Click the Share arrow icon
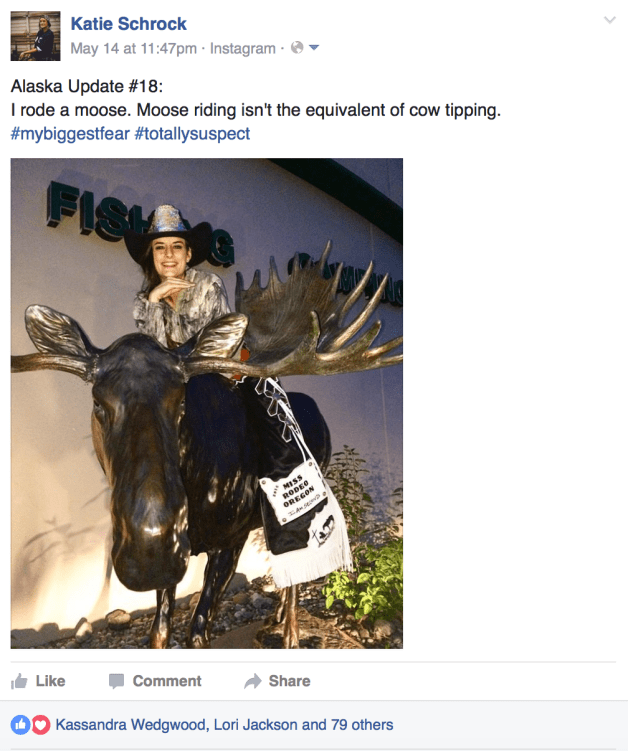Image resolution: width=628 pixels, height=751 pixels. [x=252, y=681]
